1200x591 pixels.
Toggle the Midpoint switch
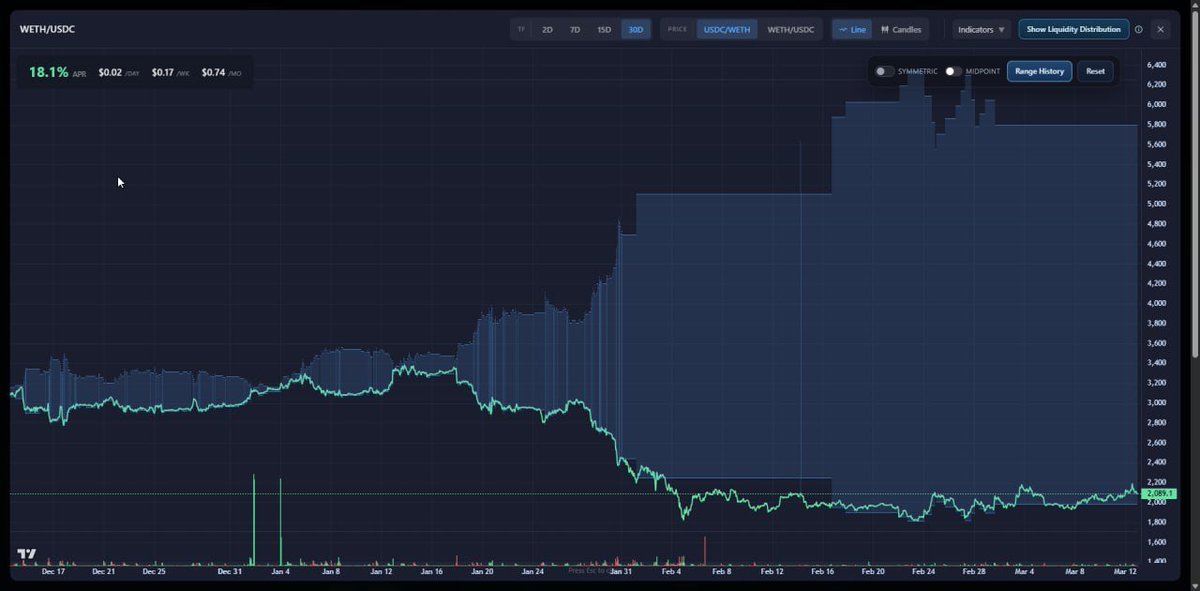953,71
